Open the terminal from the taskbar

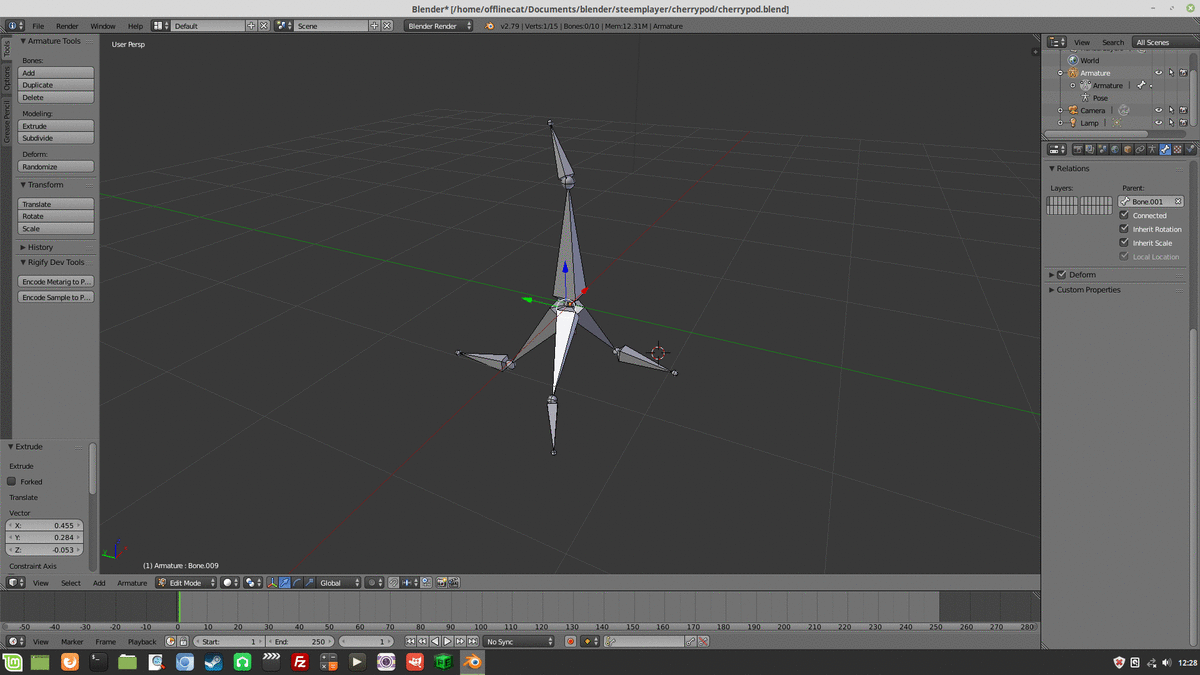[98, 662]
